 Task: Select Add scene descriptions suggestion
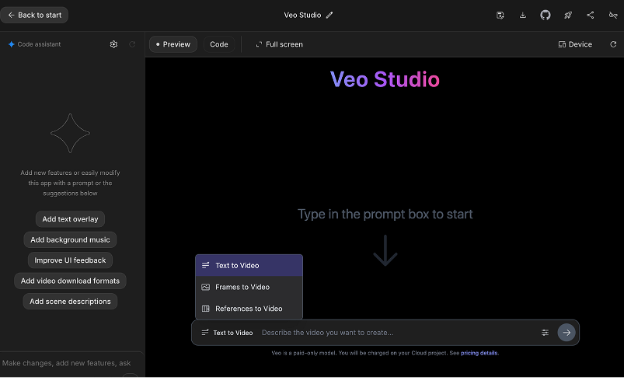70,301
